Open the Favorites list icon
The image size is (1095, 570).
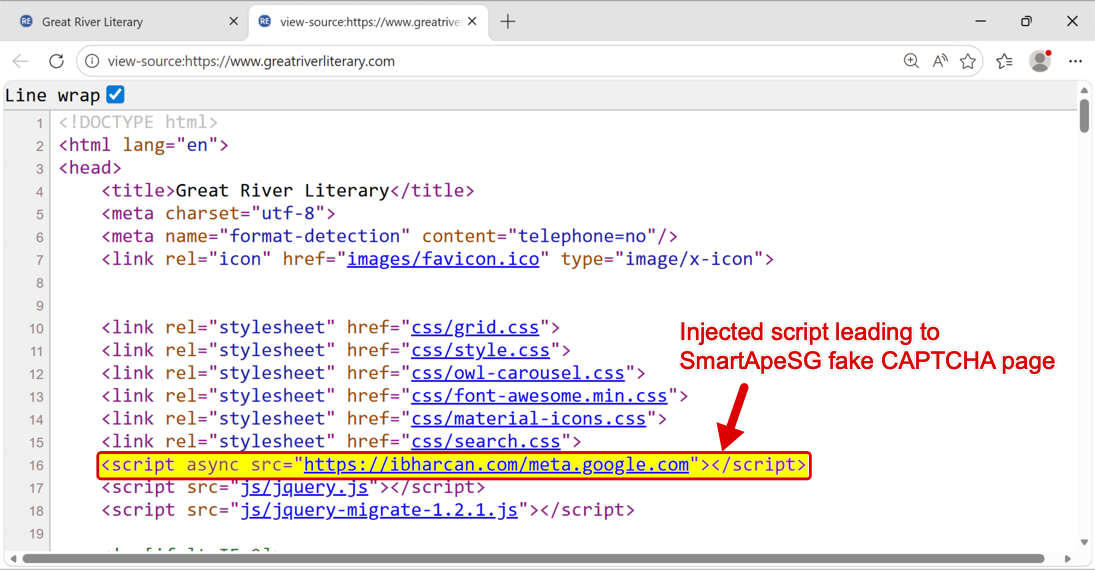[1005, 61]
